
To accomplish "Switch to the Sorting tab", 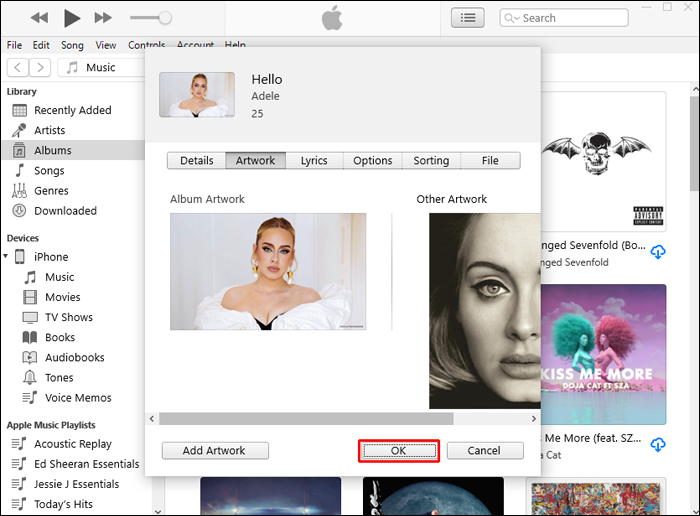I will (431, 161).
